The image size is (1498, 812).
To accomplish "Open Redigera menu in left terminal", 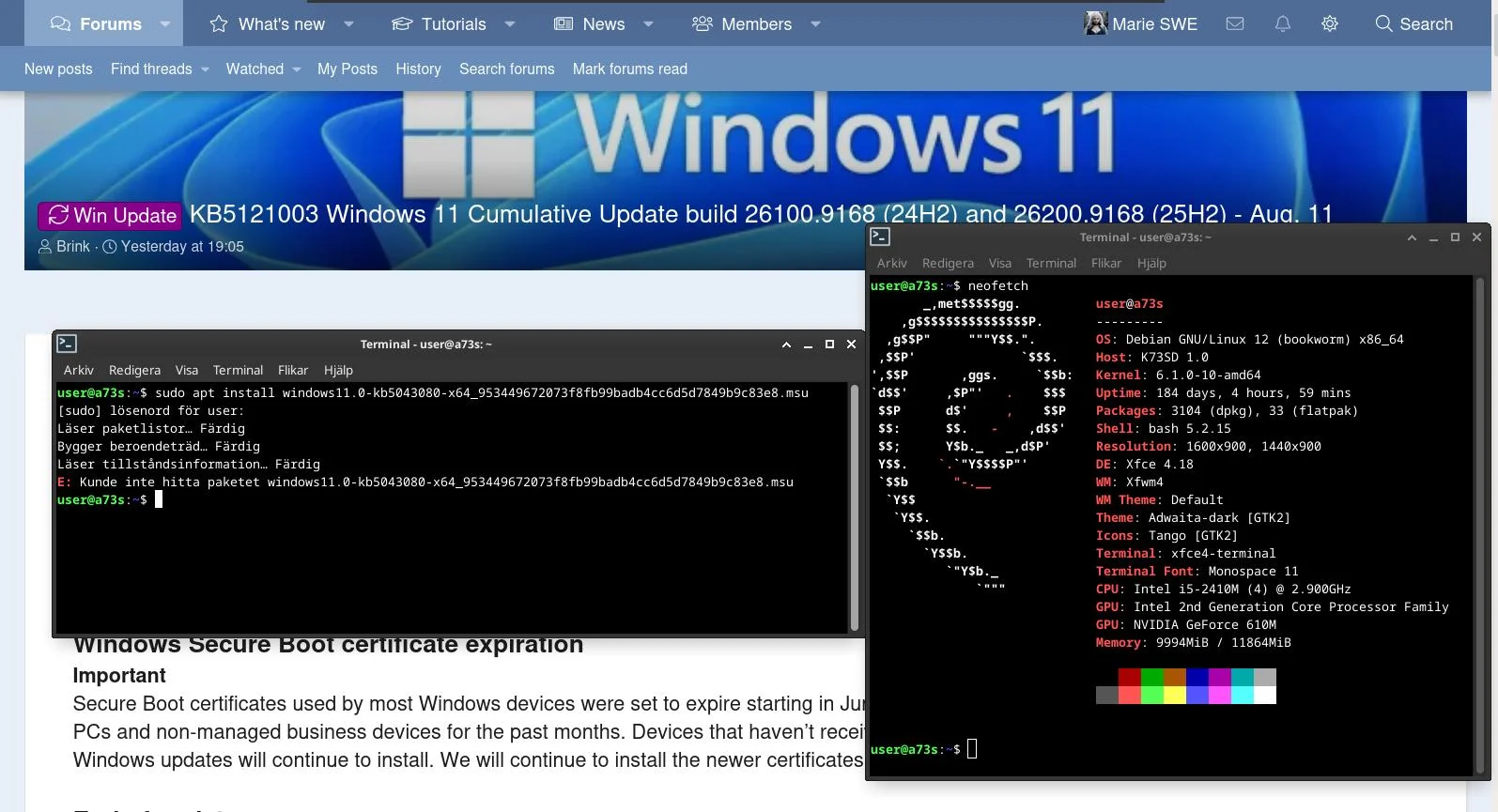I will [134, 370].
